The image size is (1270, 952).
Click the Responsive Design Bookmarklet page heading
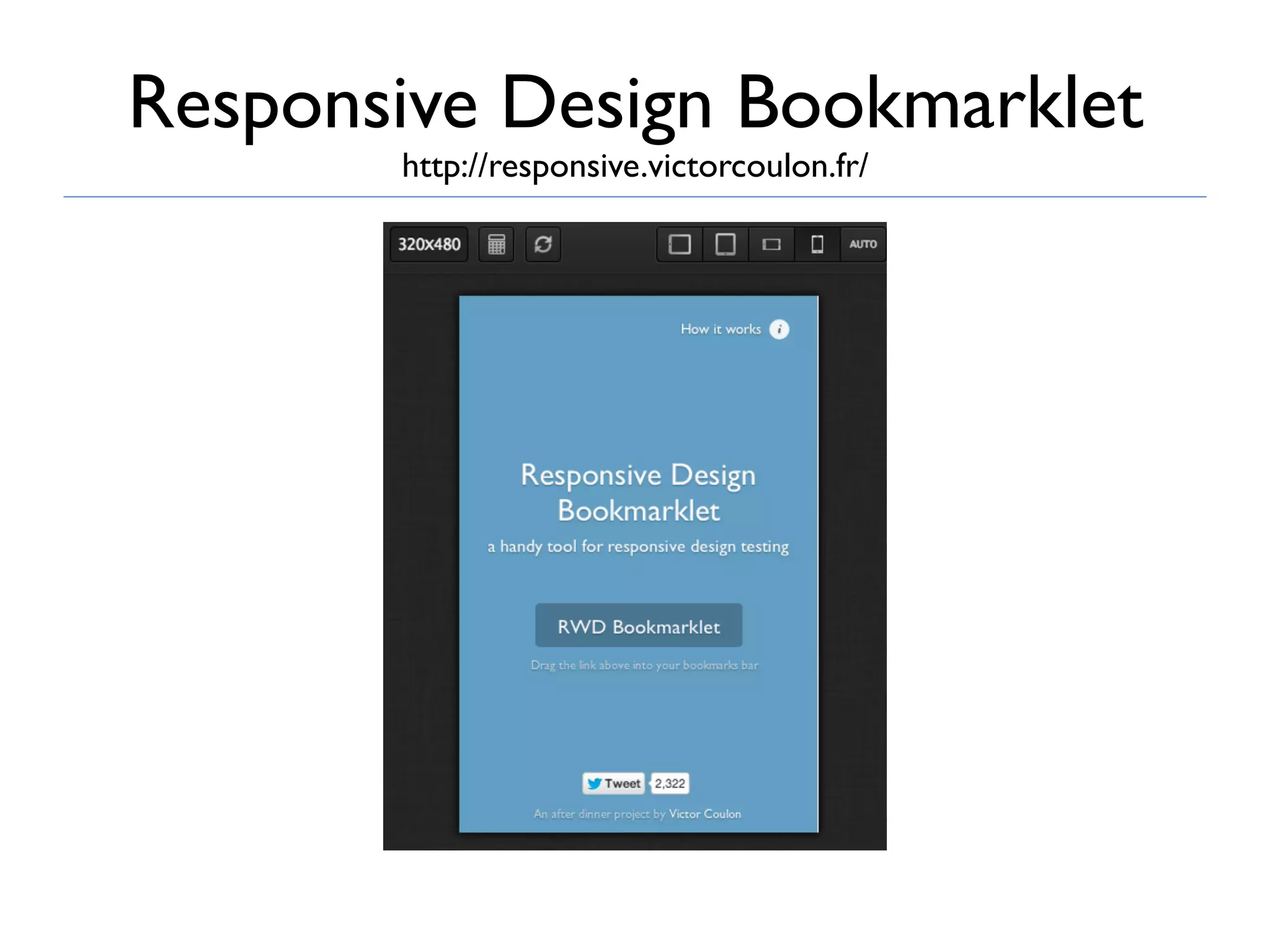pyautogui.click(x=639, y=493)
